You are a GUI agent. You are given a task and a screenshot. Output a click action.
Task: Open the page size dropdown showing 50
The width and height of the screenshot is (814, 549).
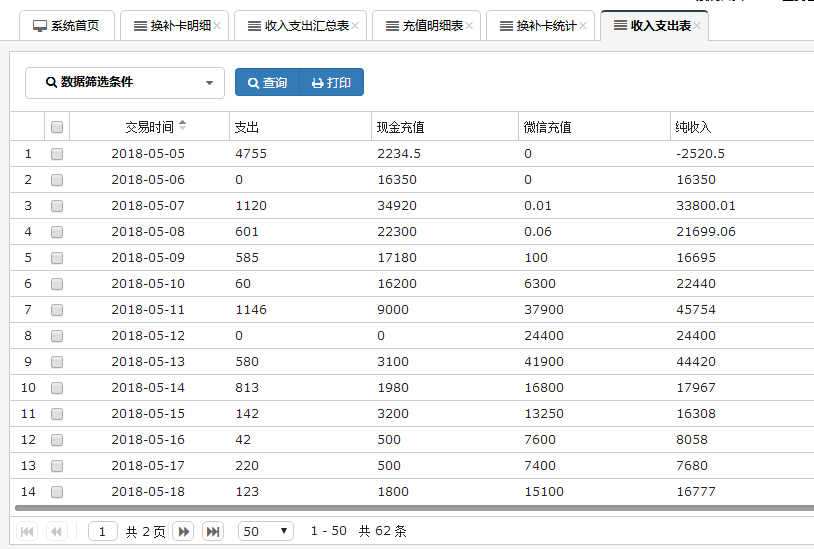pyautogui.click(x=265, y=531)
